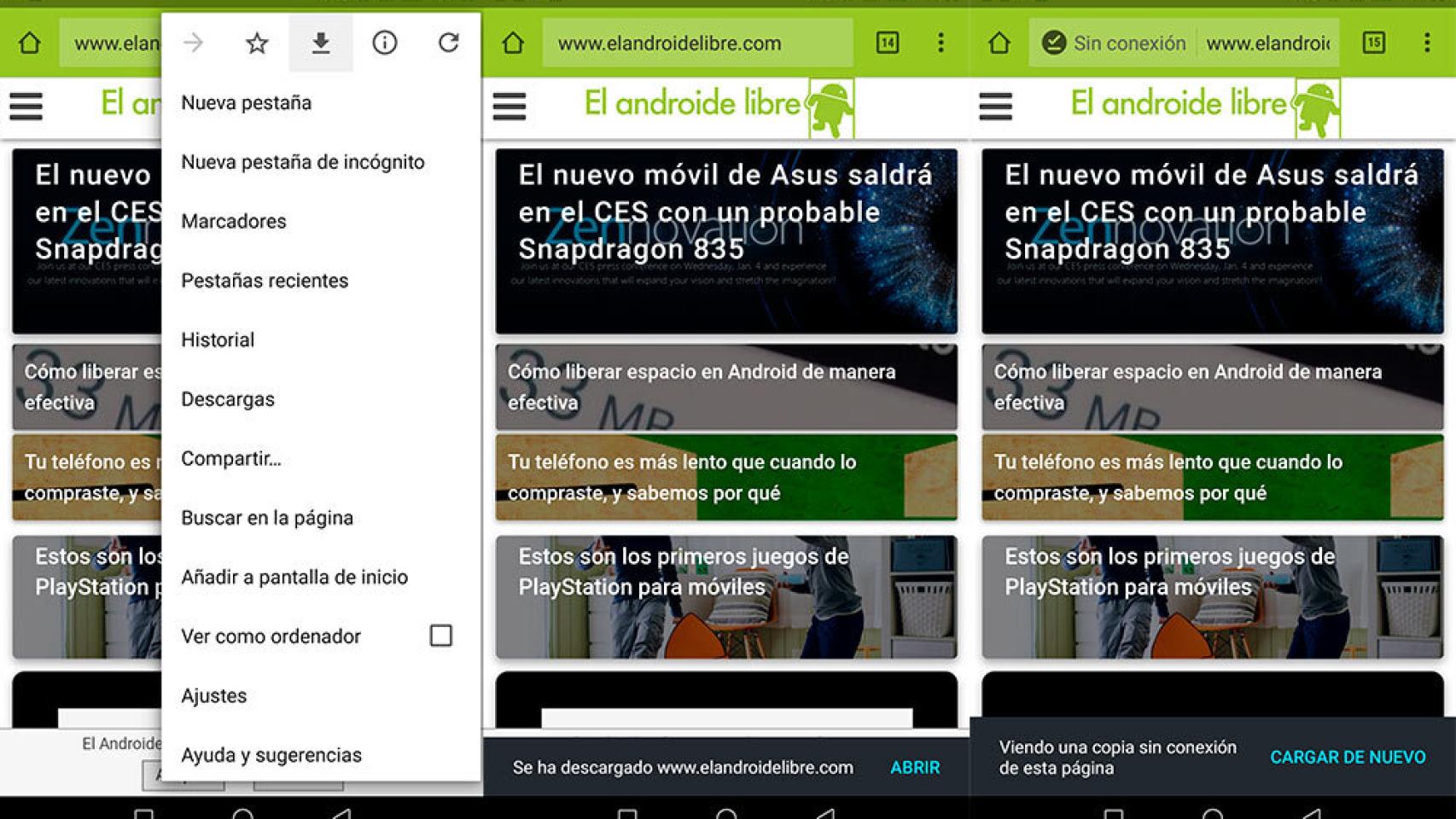
Task: Tap the offline checkmark icon beside Sin conexión
Action: click(x=1054, y=43)
